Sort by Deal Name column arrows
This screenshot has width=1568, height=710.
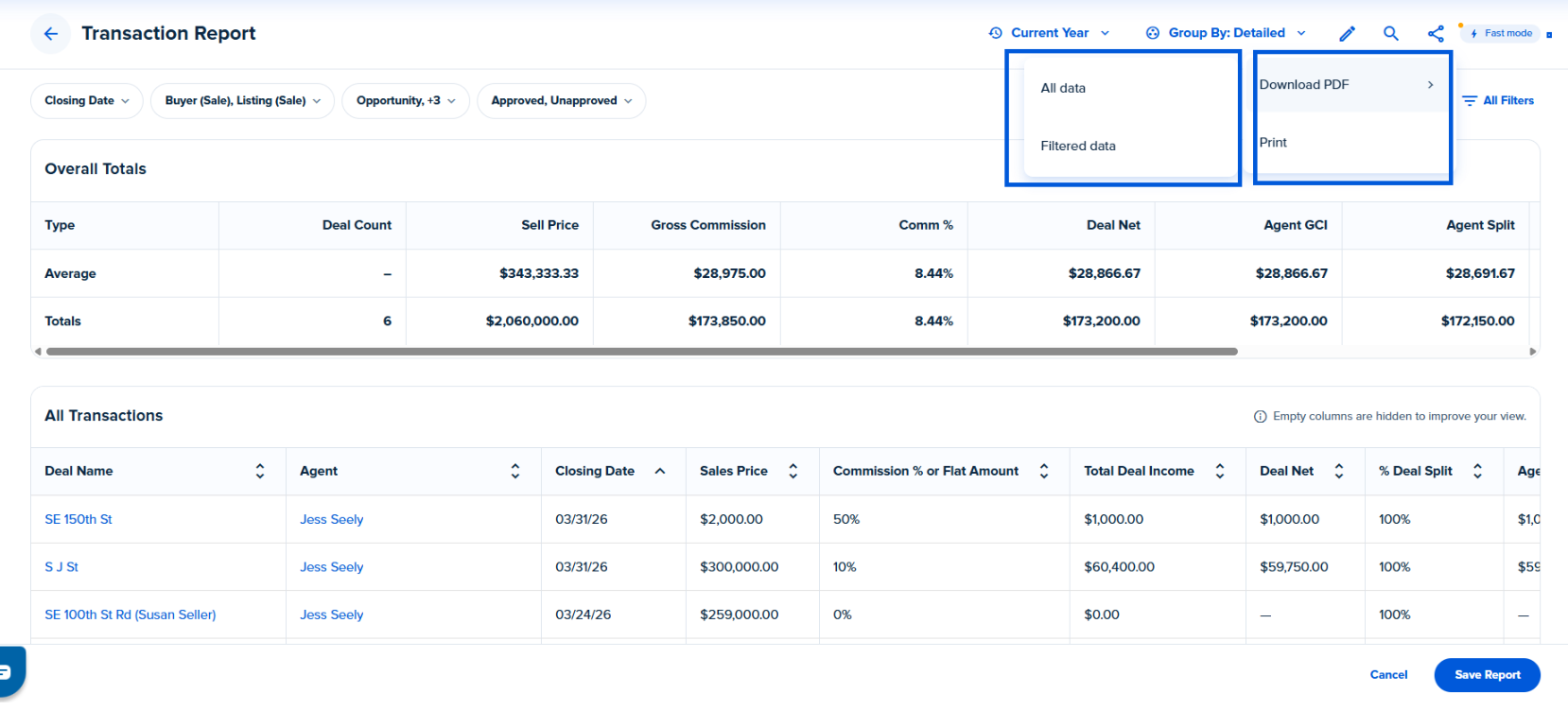tap(260, 471)
